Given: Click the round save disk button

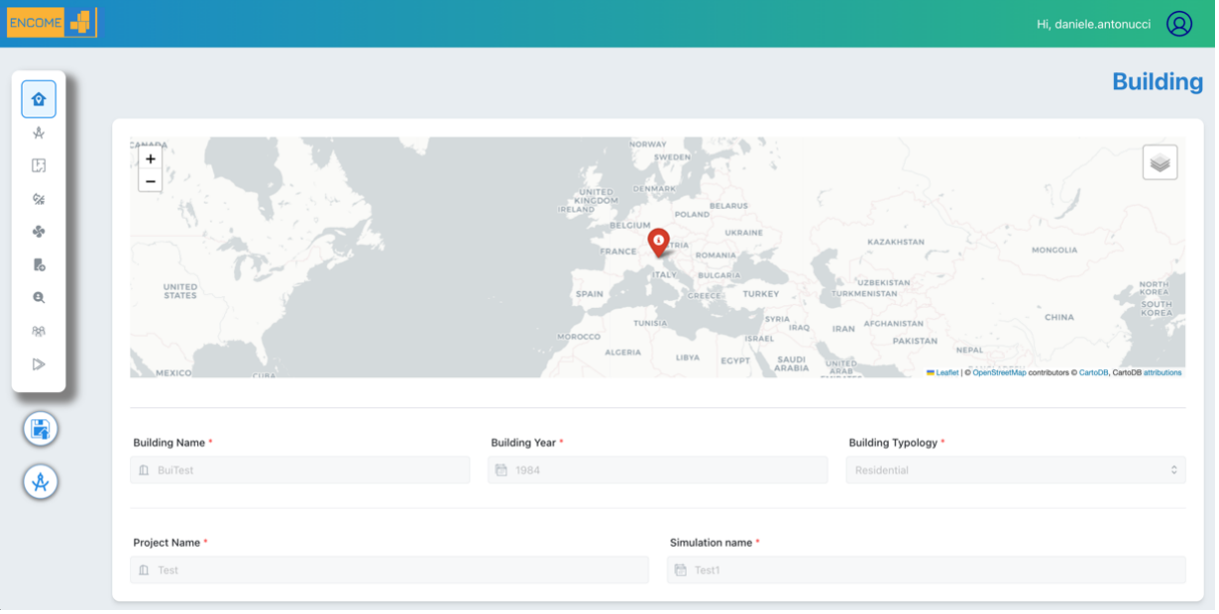Looking at the screenshot, I should pos(41,430).
